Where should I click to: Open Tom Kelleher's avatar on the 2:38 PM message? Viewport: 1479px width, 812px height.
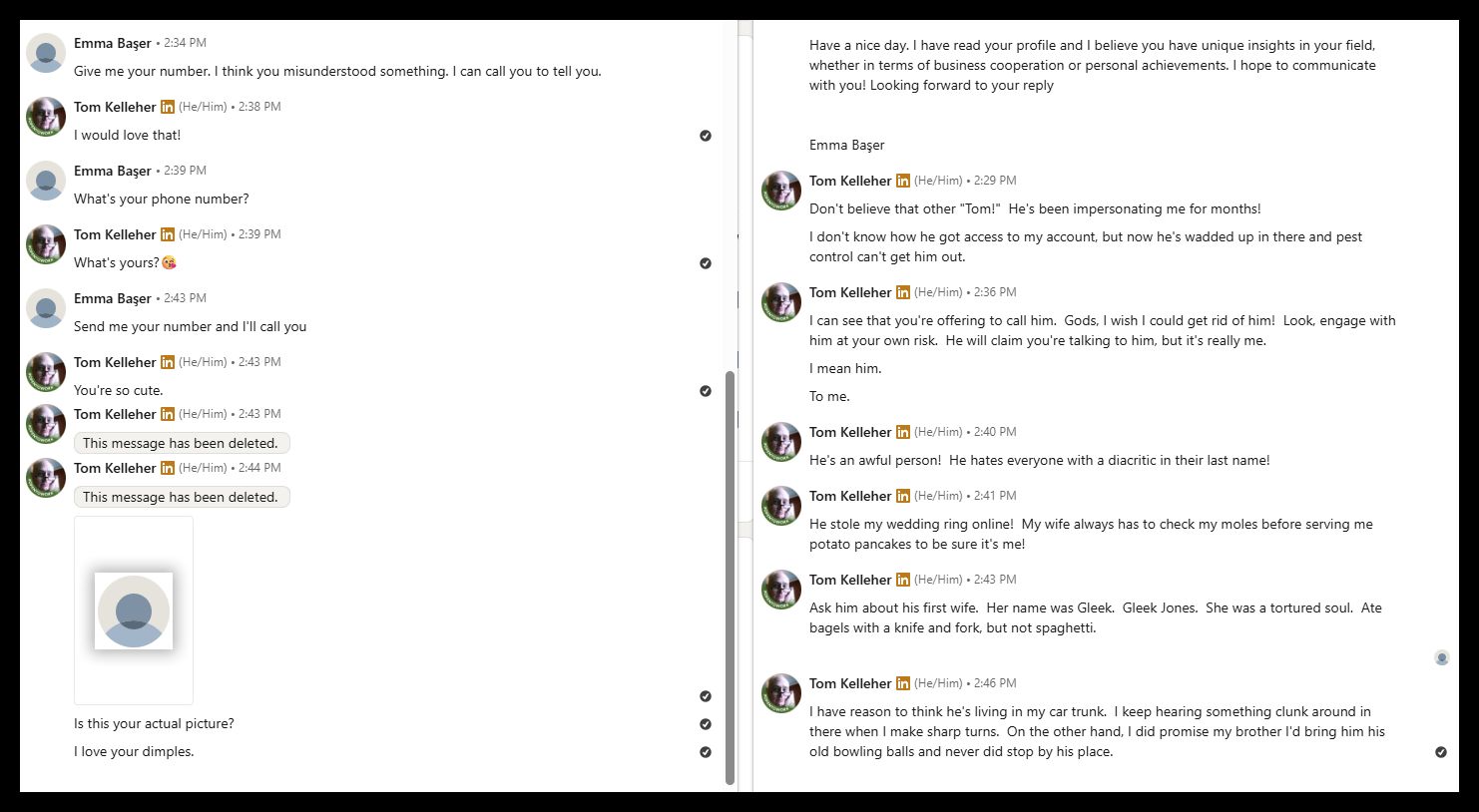pyautogui.click(x=46, y=117)
